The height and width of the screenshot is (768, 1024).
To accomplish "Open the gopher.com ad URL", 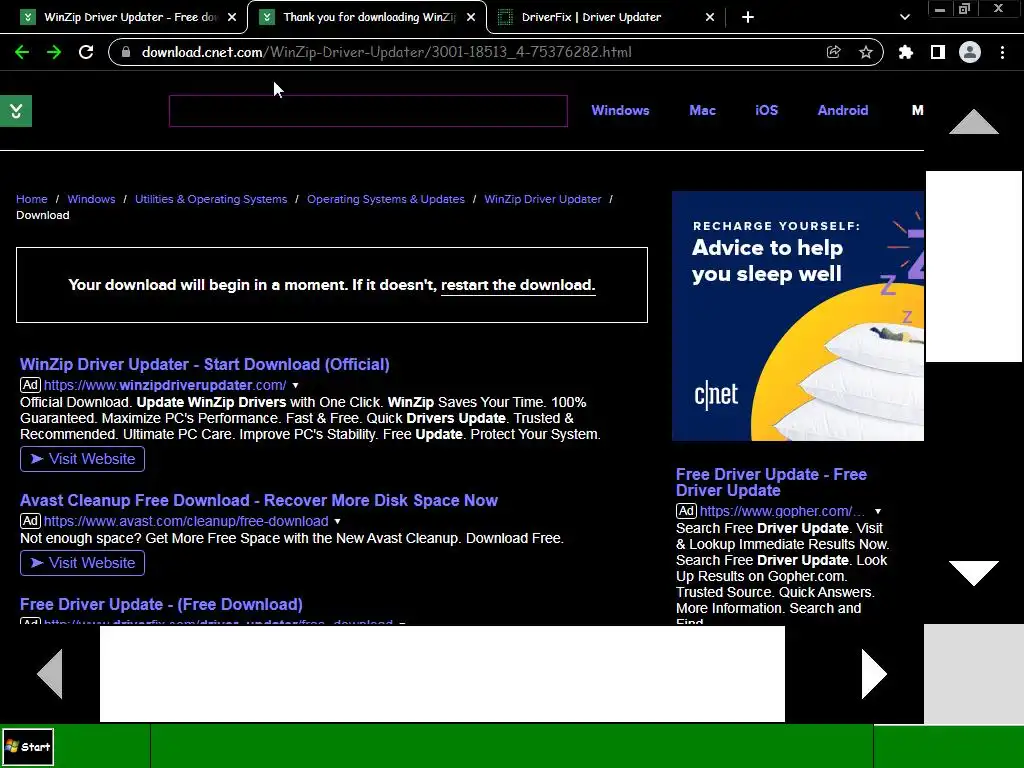I will point(782,511).
